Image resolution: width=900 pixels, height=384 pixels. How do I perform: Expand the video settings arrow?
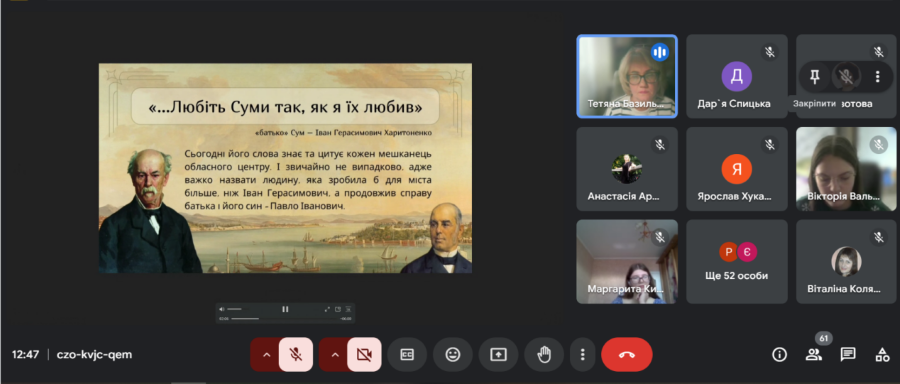(335, 355)
